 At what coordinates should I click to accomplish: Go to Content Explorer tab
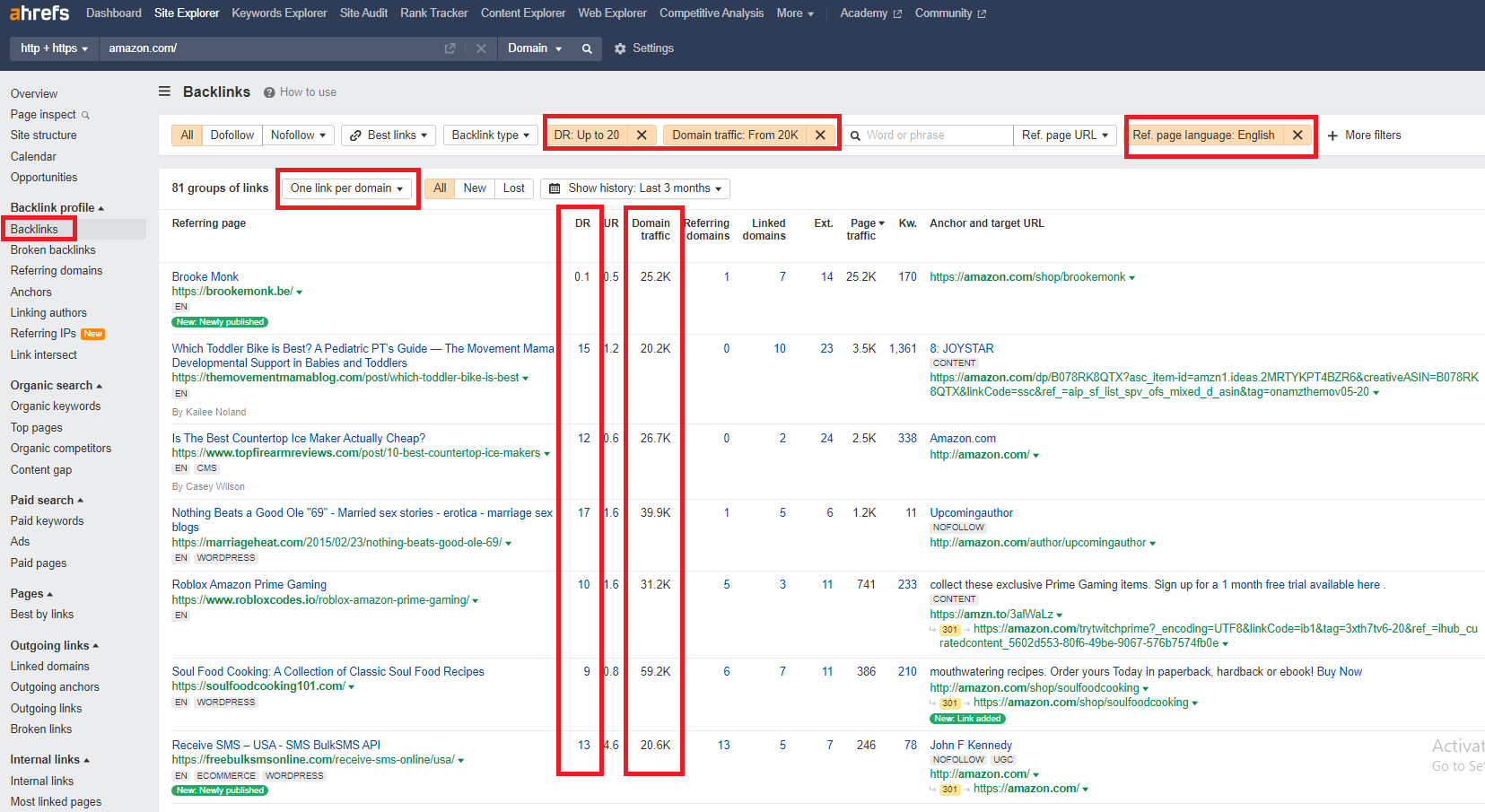[523, 13]
